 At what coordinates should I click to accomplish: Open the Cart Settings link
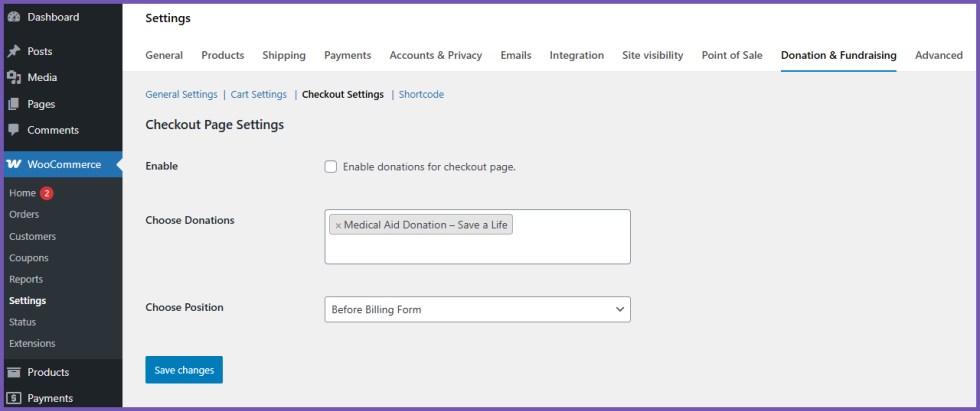tap(258, 95)
